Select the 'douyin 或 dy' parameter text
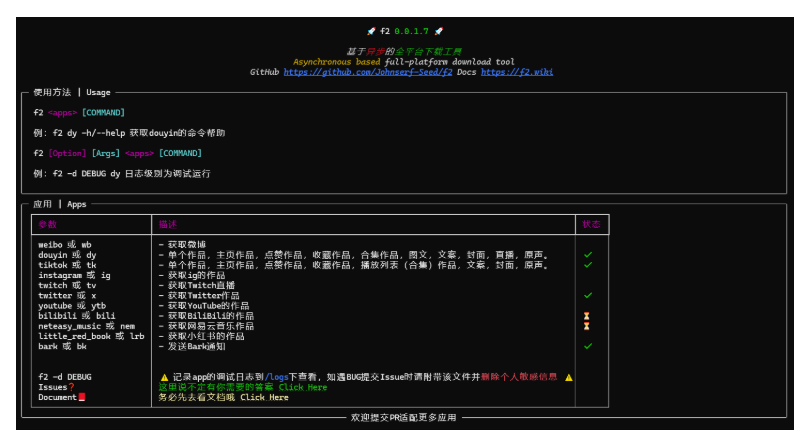Screen dimensions: 805x435 [67, 255]
